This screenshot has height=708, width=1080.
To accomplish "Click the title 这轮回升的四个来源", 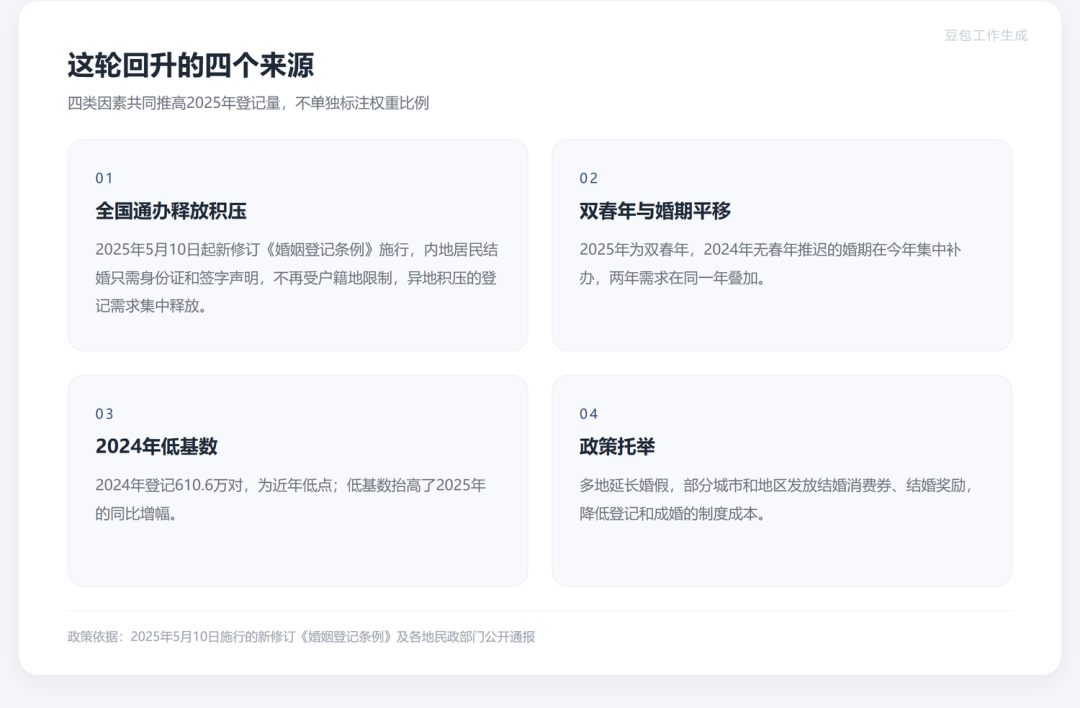I will tap(191, 65).
